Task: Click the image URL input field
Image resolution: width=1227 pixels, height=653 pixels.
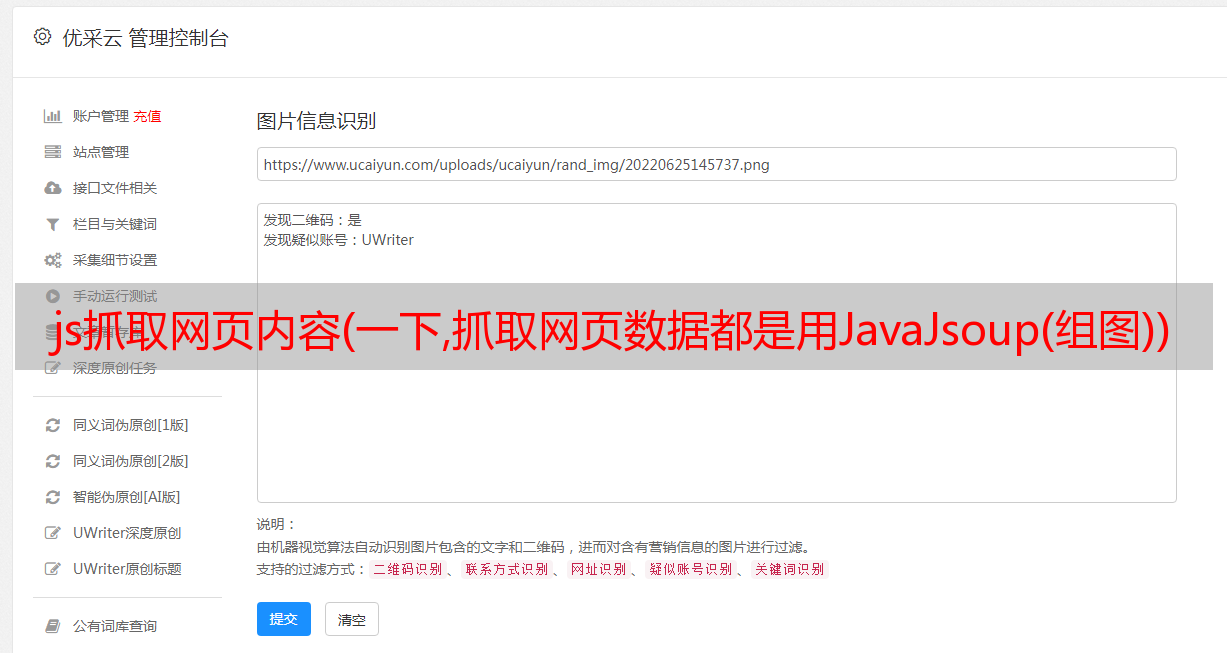Action: [716, 164]
